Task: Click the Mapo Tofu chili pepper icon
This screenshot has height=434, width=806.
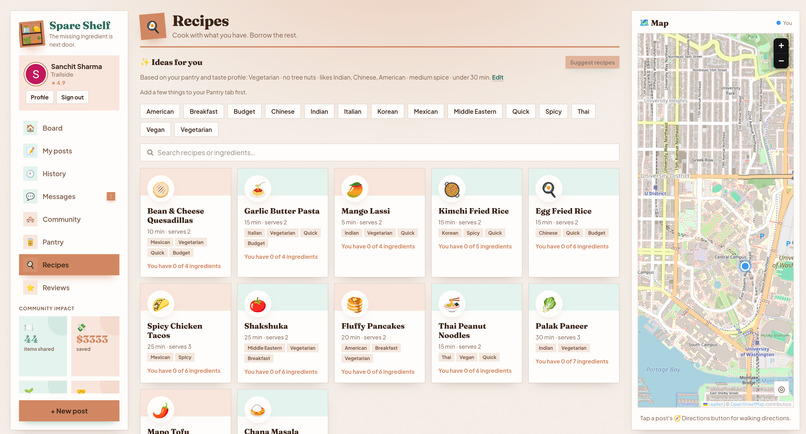Action: pyautogui.click(x=160, y=410)
